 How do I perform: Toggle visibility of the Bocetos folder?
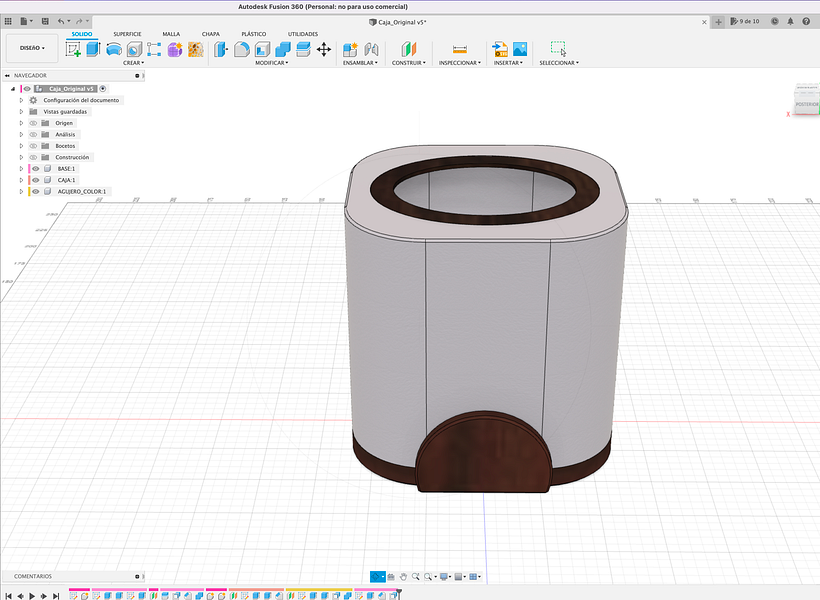click(x=33, y=146)
